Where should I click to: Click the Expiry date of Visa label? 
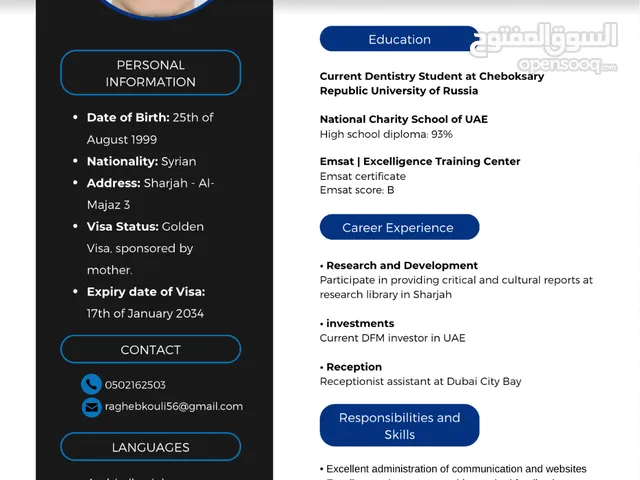[145, 292]
